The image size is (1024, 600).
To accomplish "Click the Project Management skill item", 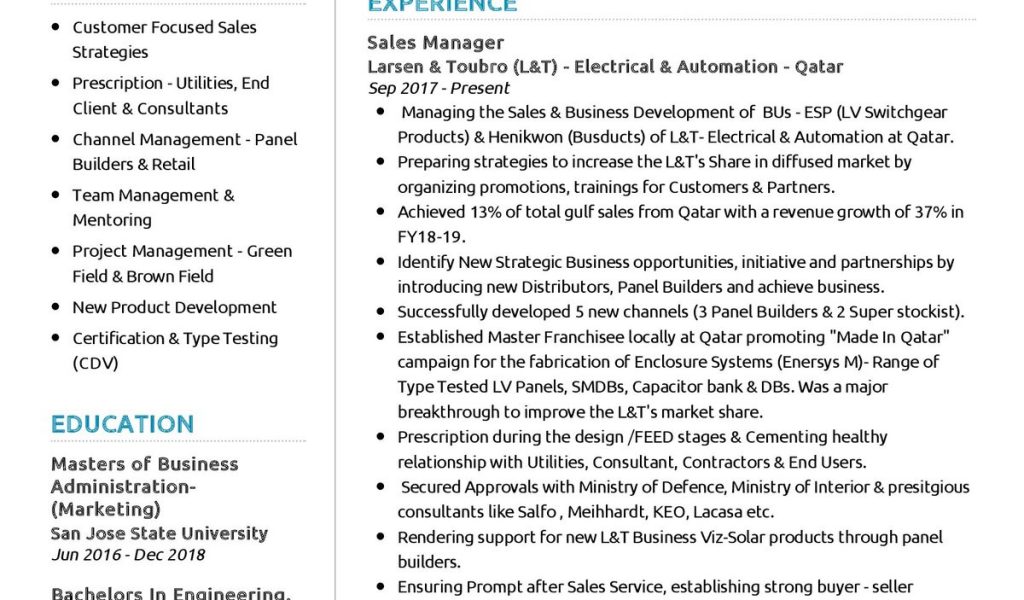I will pyautogui.click(x=182, y=264).
